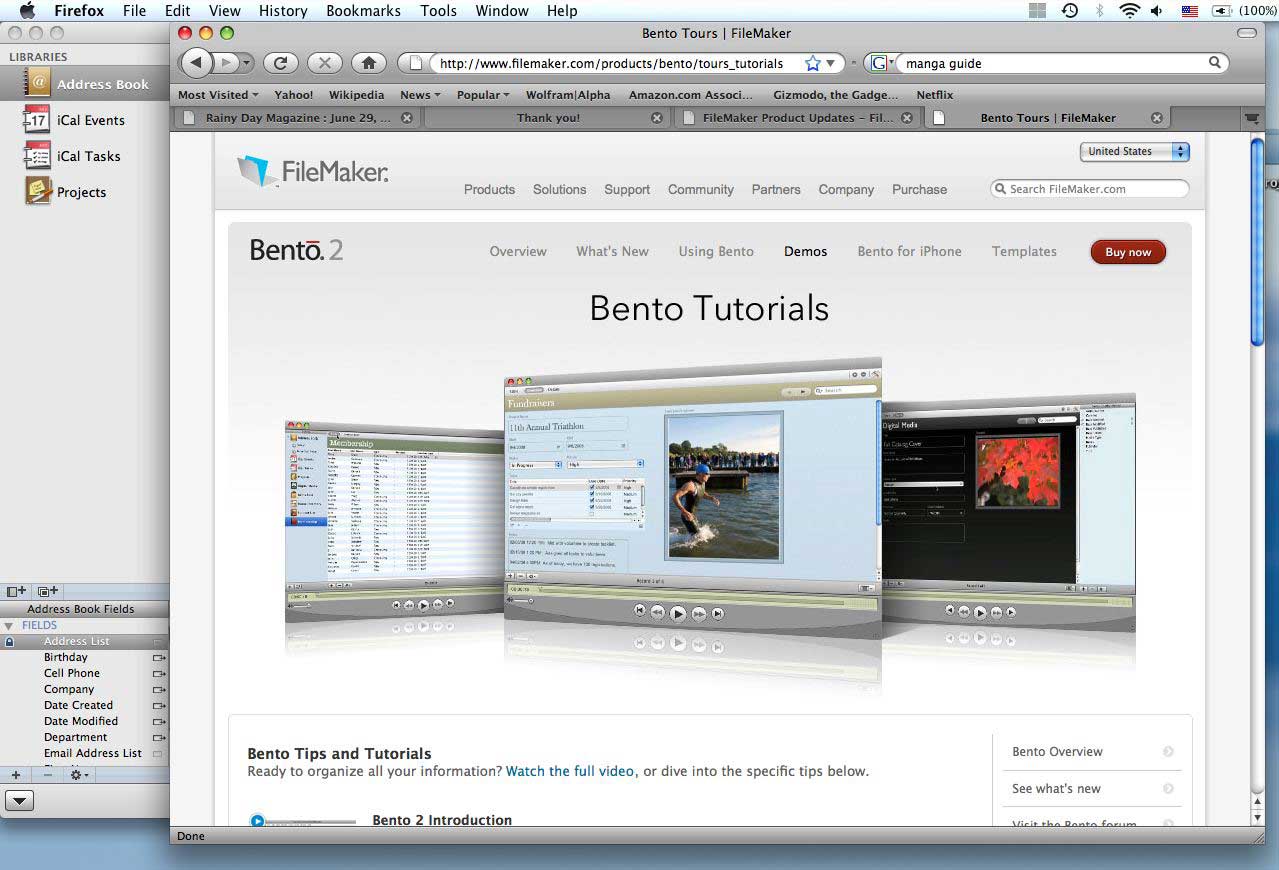Click the stop loading X button
The width and height of the screenshot is (1279, 870).
pos(324,63)
